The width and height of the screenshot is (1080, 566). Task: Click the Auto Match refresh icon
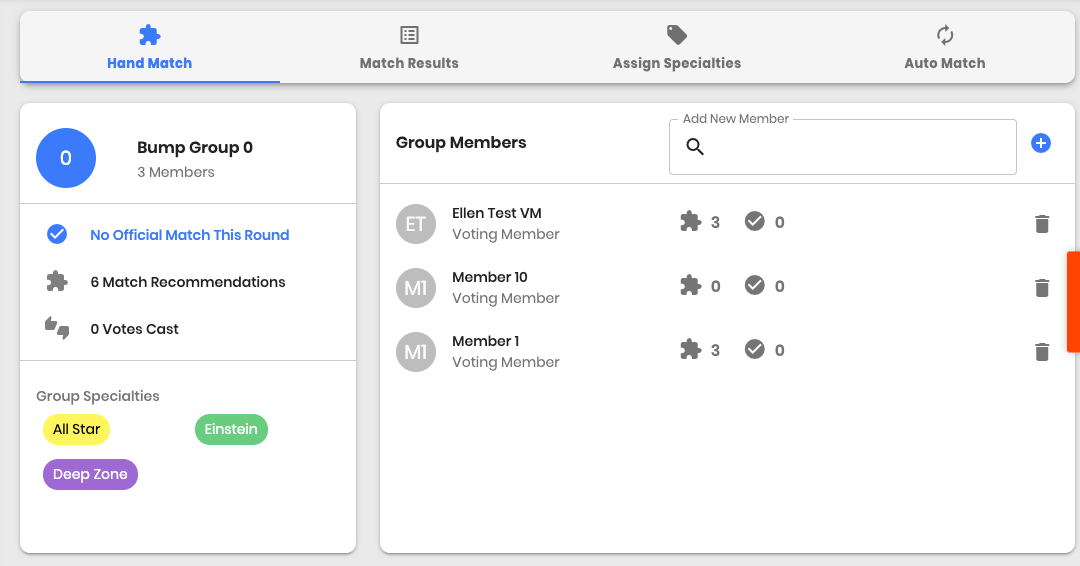pyautogui.click(x=944, y=34)
